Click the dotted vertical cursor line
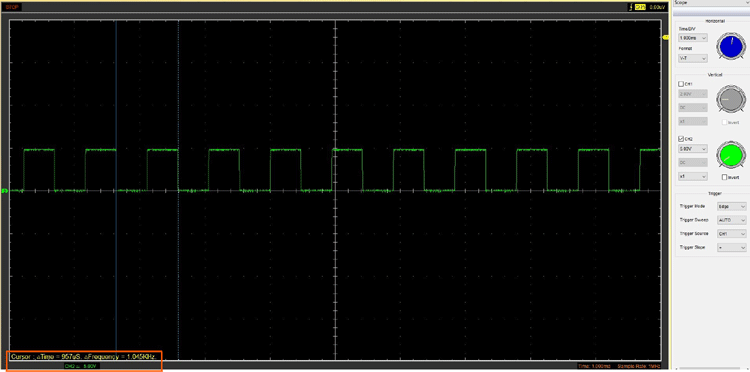Image resolution: width=750 pixels, height=372 pixels. pyautogui.click(x=178, y=190)
